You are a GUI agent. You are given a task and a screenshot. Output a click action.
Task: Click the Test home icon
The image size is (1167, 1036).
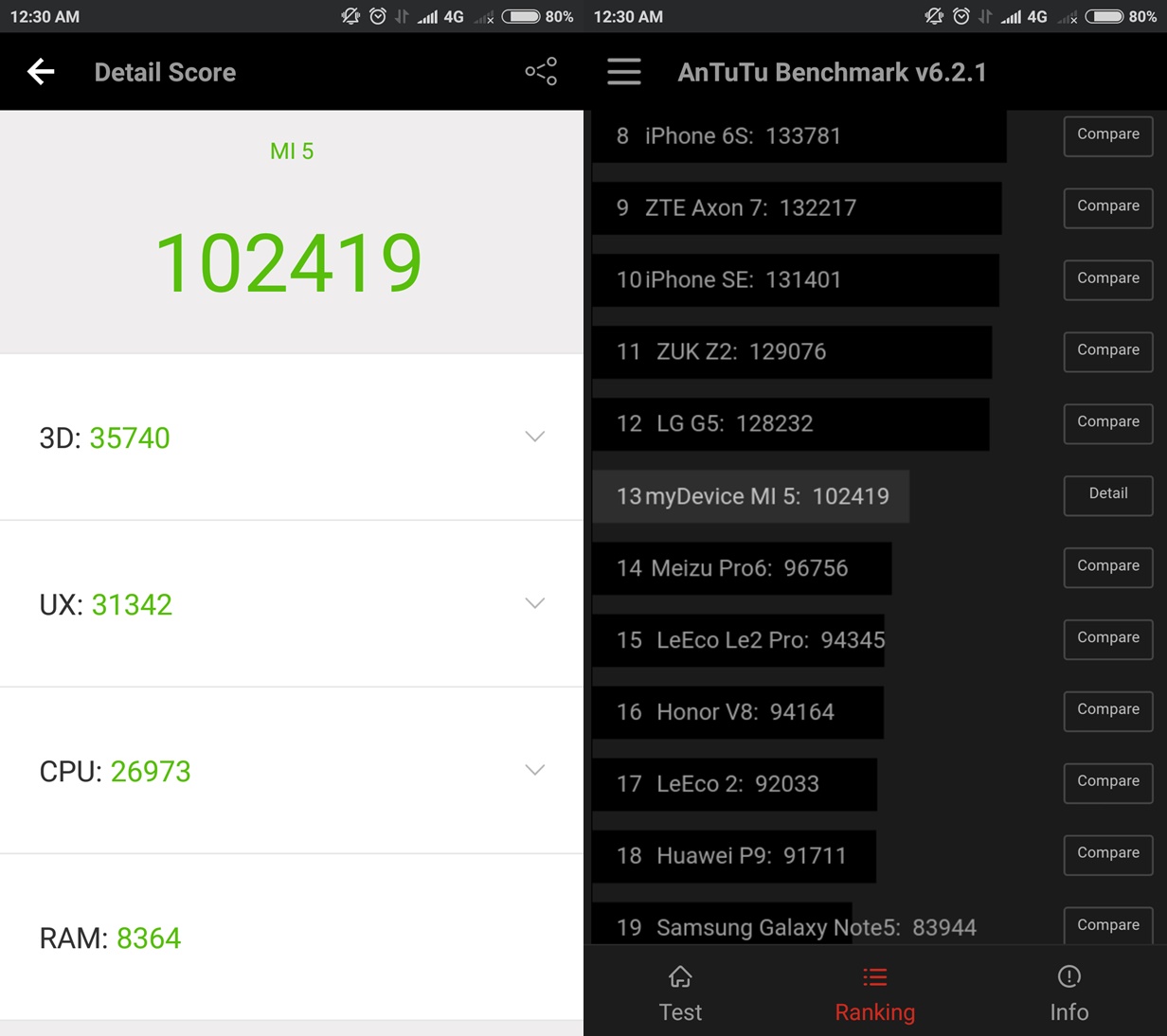pyautogui.click(x=680, y=976)
